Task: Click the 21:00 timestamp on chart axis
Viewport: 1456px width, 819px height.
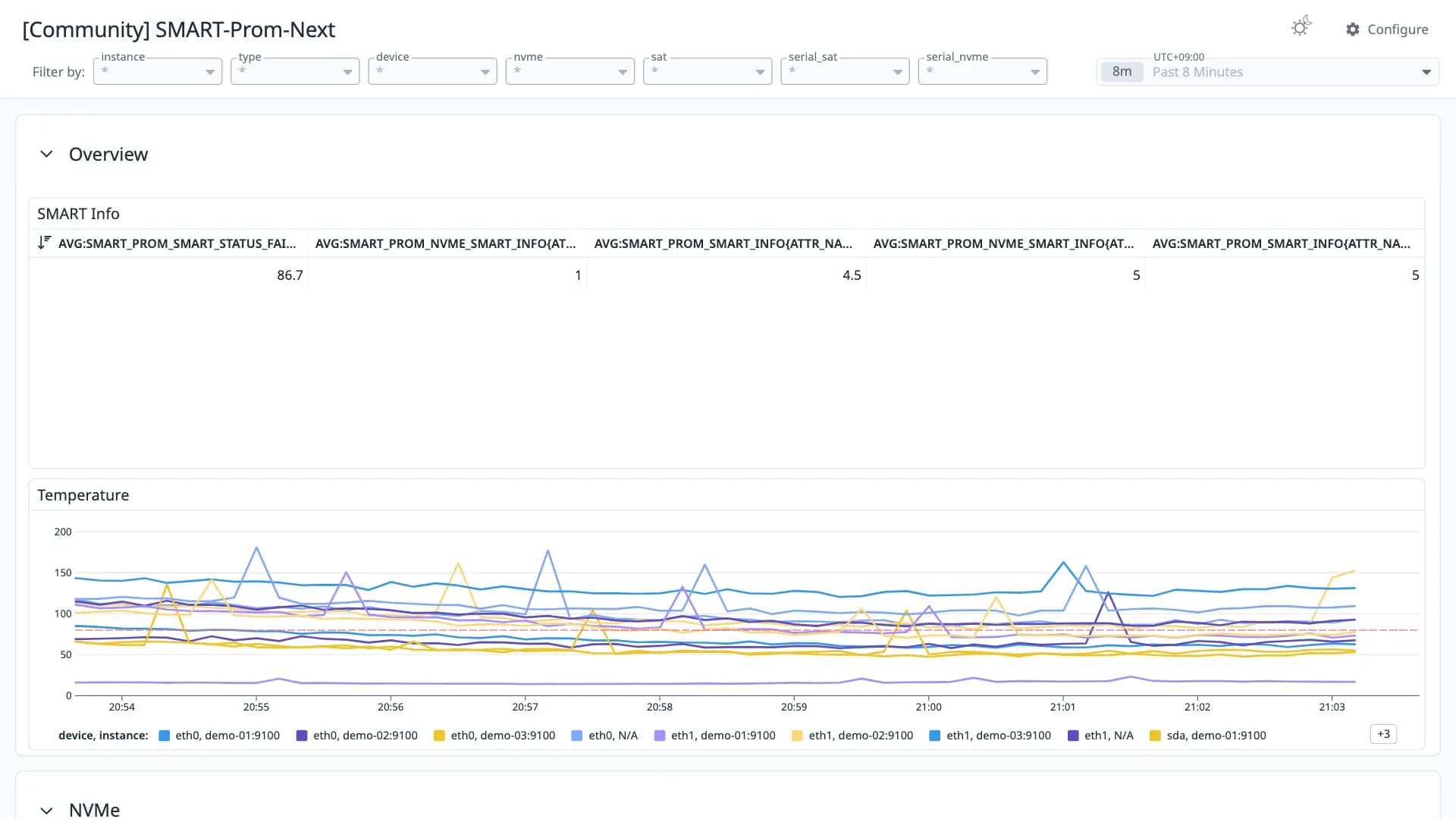Action: point(928,707)
